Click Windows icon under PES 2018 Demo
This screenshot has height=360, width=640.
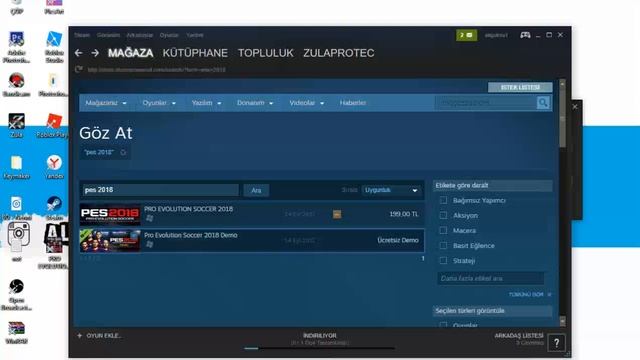pos(149,244)
